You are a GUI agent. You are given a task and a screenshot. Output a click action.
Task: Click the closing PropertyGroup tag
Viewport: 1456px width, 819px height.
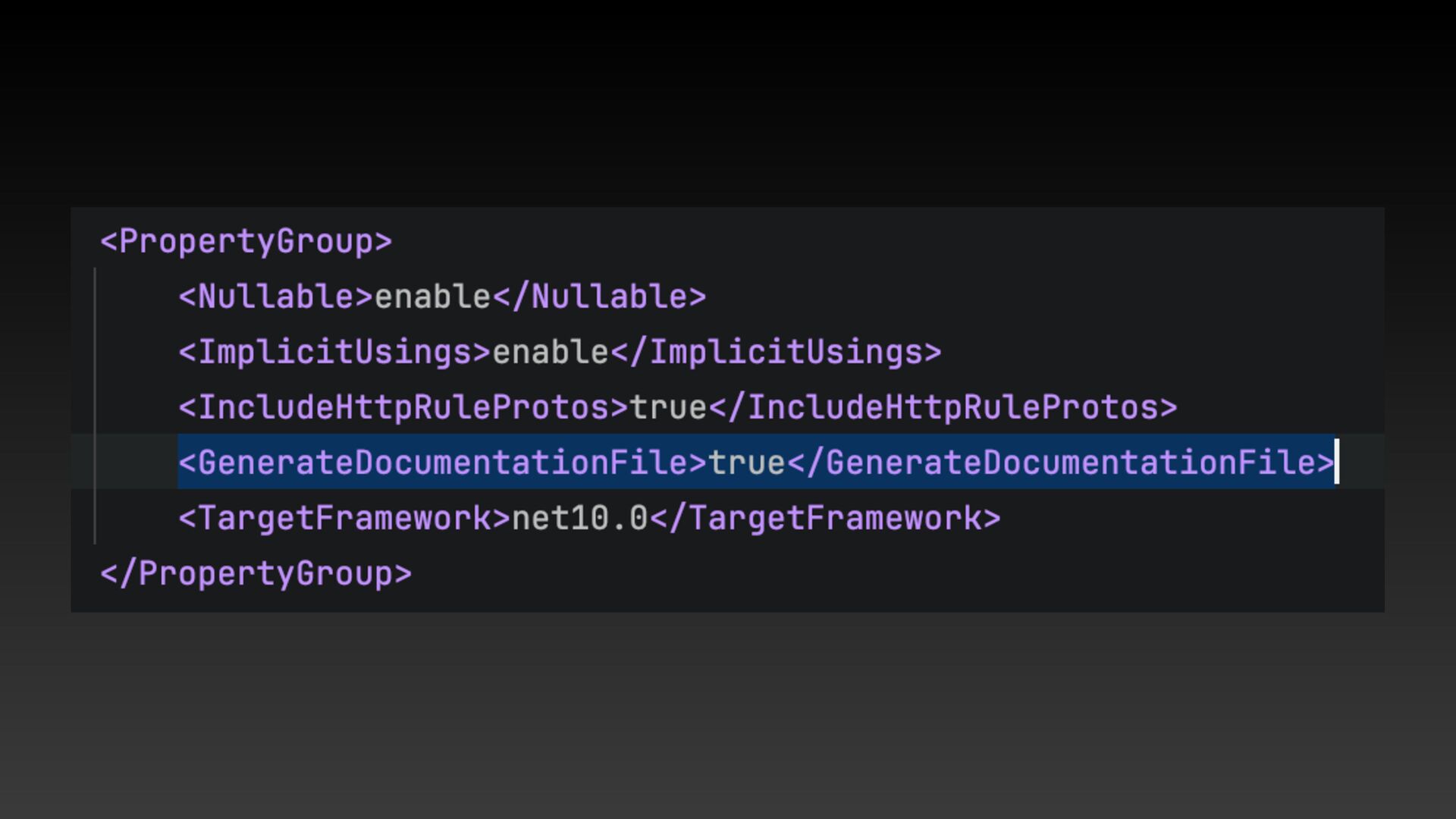tap(256, 574)
